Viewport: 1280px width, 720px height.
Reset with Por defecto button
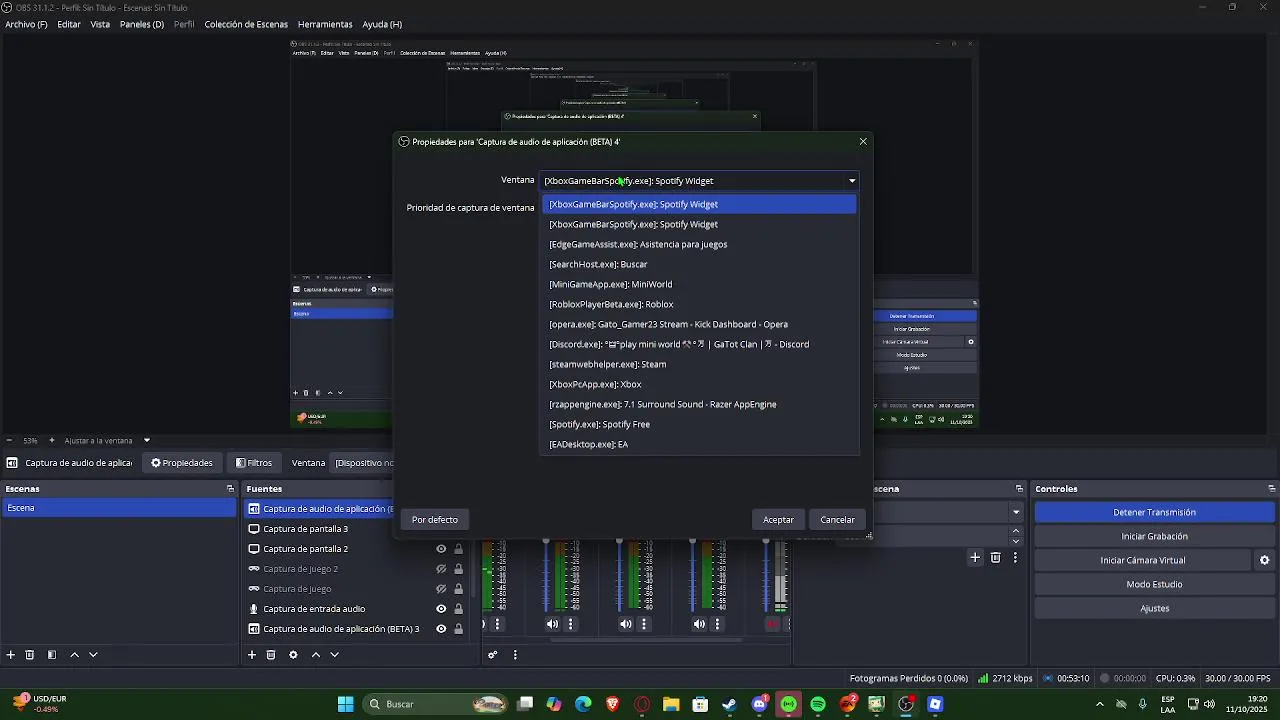[x=435, y=520]
